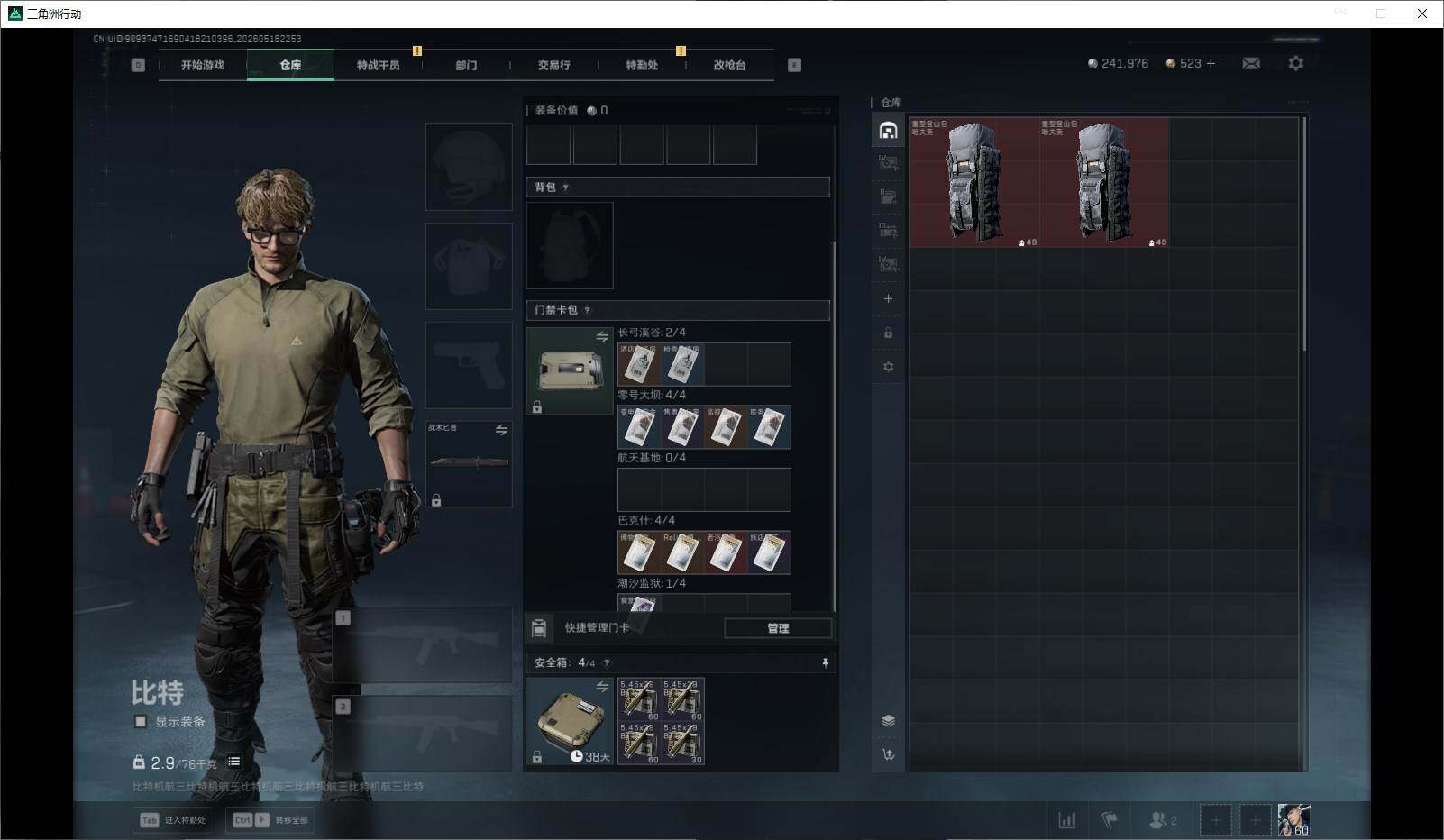Viewport: 1444px width, 840px height.
Task: Select the 战术匕首 knife slot
Action: 469,464
